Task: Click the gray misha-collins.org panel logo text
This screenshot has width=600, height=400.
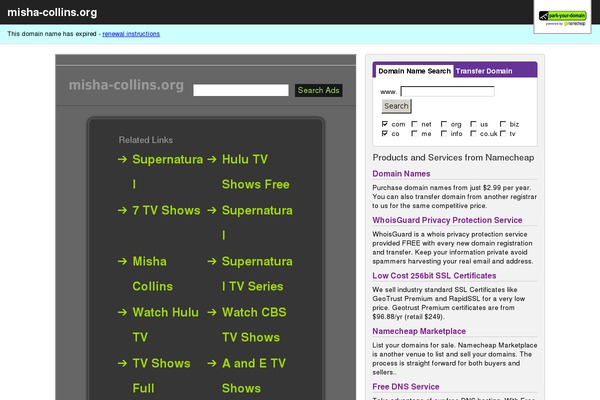Action: 126,85
